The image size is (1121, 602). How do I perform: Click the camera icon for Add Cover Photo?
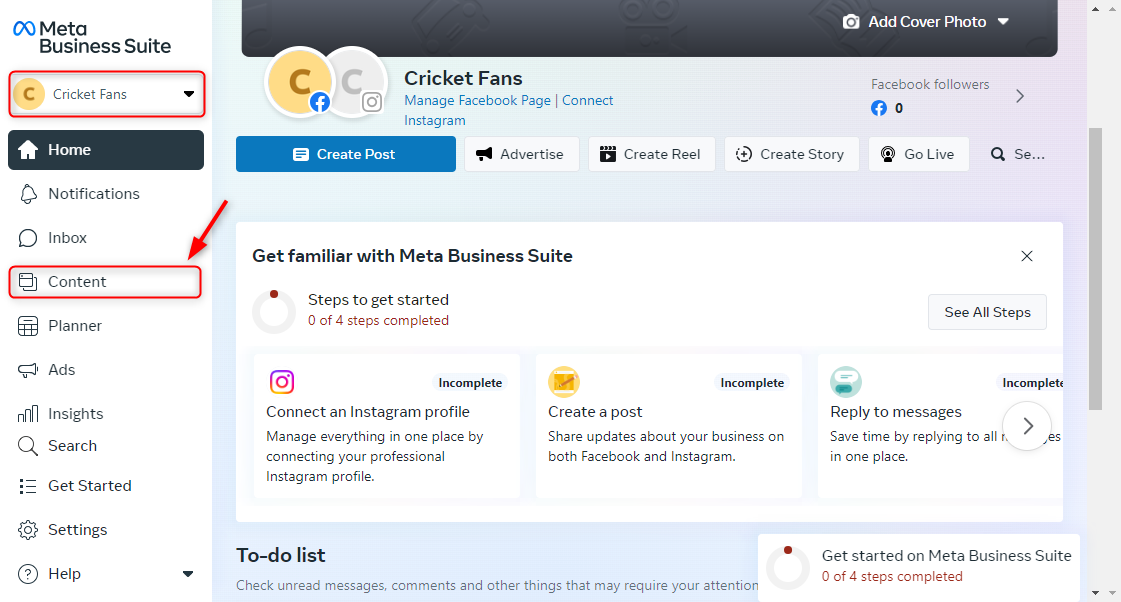pyautogui.click(x=851, y=22)
